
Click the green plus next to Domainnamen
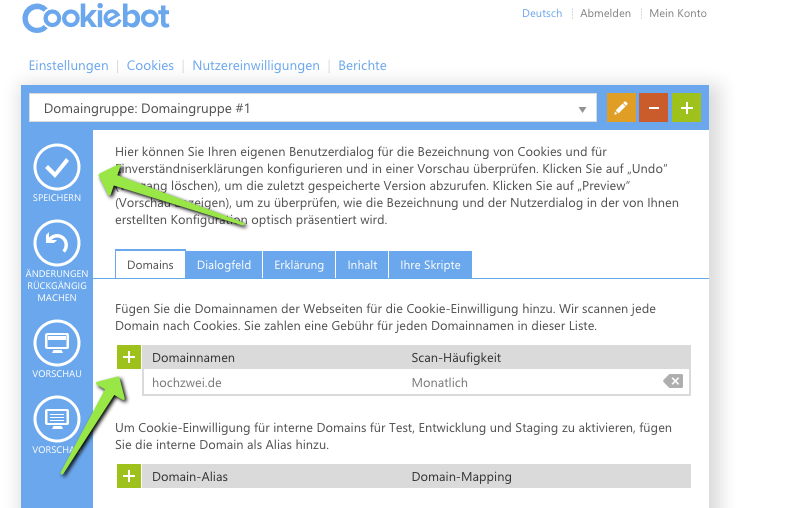point(129,357)
